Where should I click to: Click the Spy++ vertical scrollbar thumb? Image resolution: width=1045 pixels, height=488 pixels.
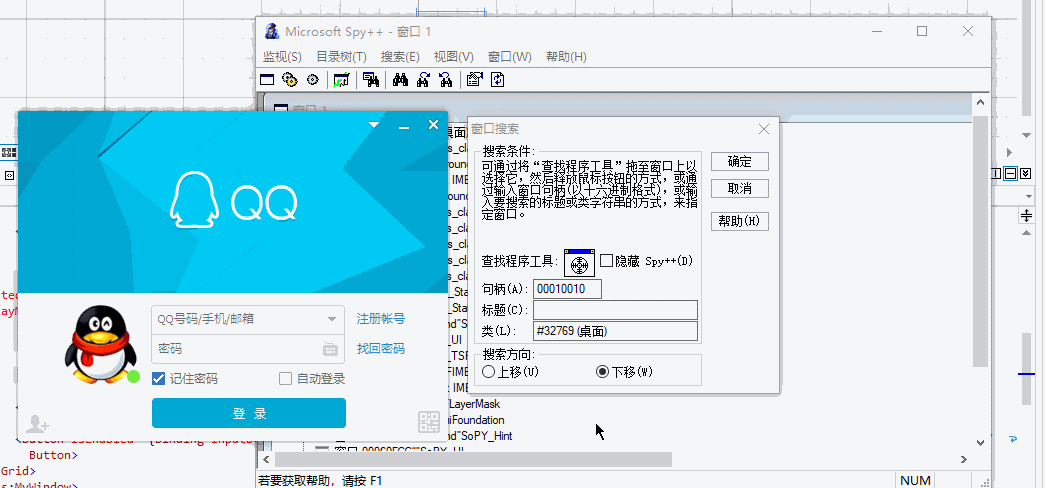tap(980, 241)
